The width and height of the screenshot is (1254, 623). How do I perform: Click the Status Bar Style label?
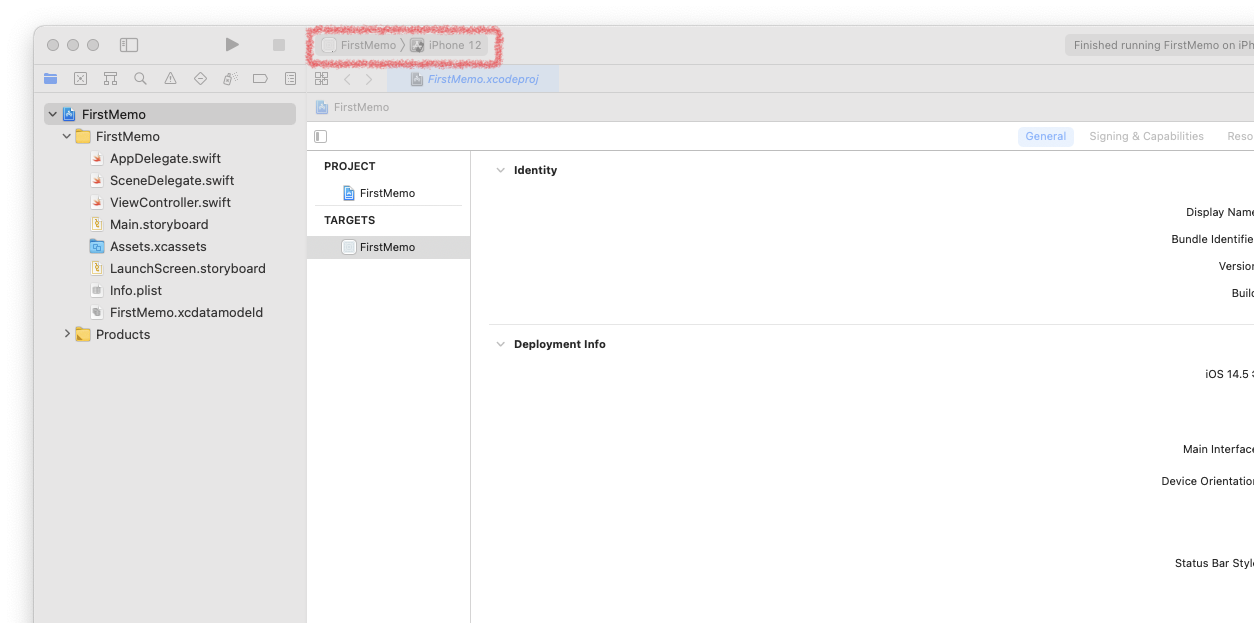point(1214,563)
